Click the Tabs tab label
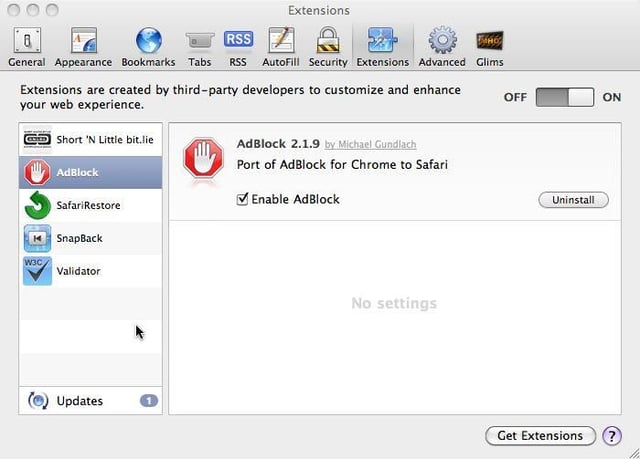Viewport: 640px width, 459px height. 200,62
